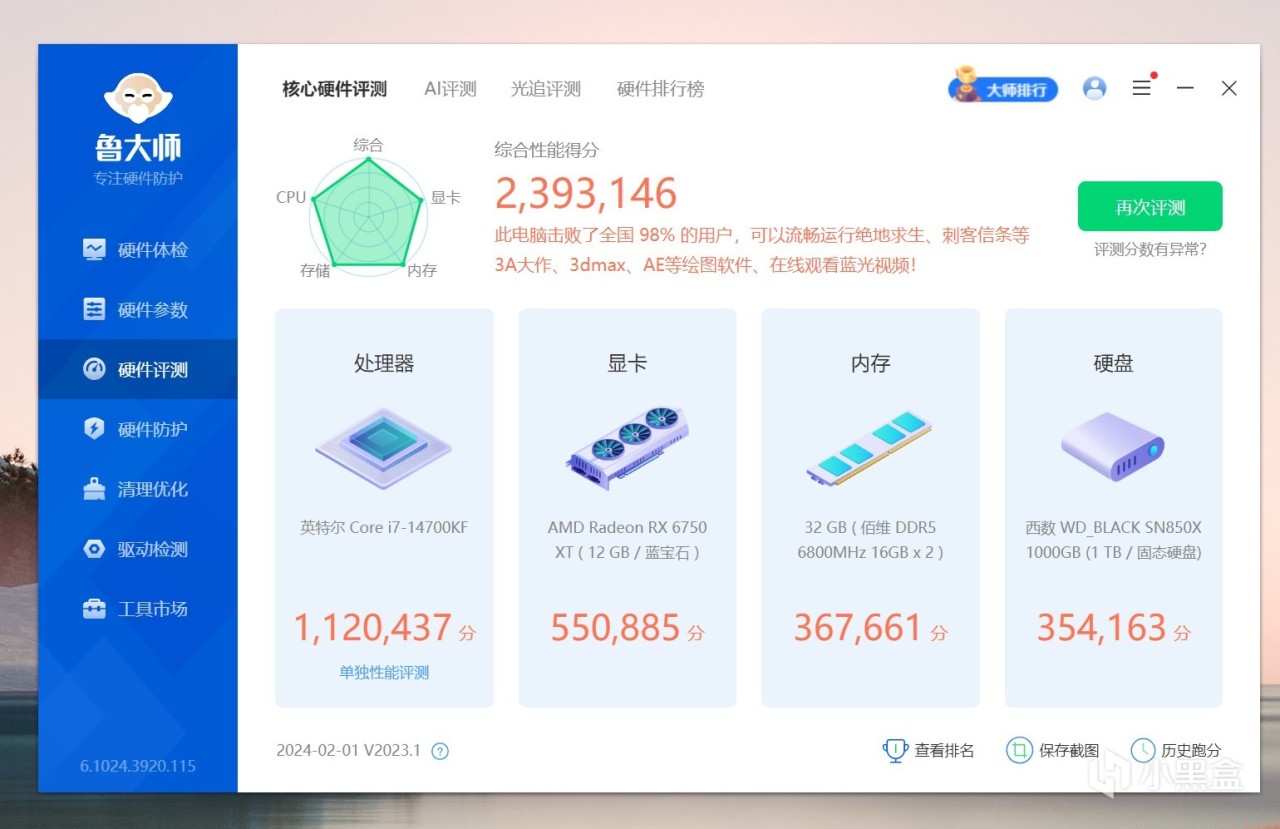Click the 专注硬件防护 slogan

138,179
